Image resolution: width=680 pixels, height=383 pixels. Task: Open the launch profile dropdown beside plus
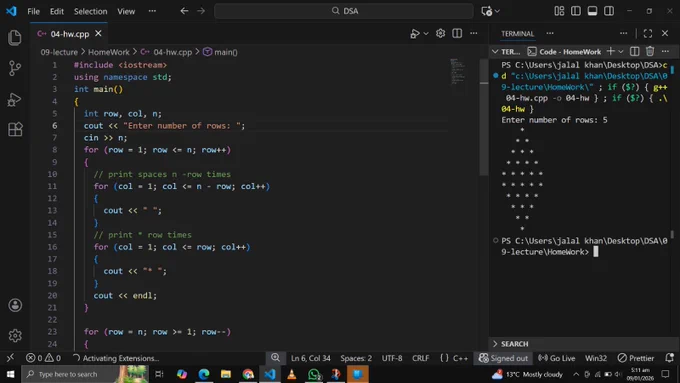pyautogui.click(x=621, y=52)
